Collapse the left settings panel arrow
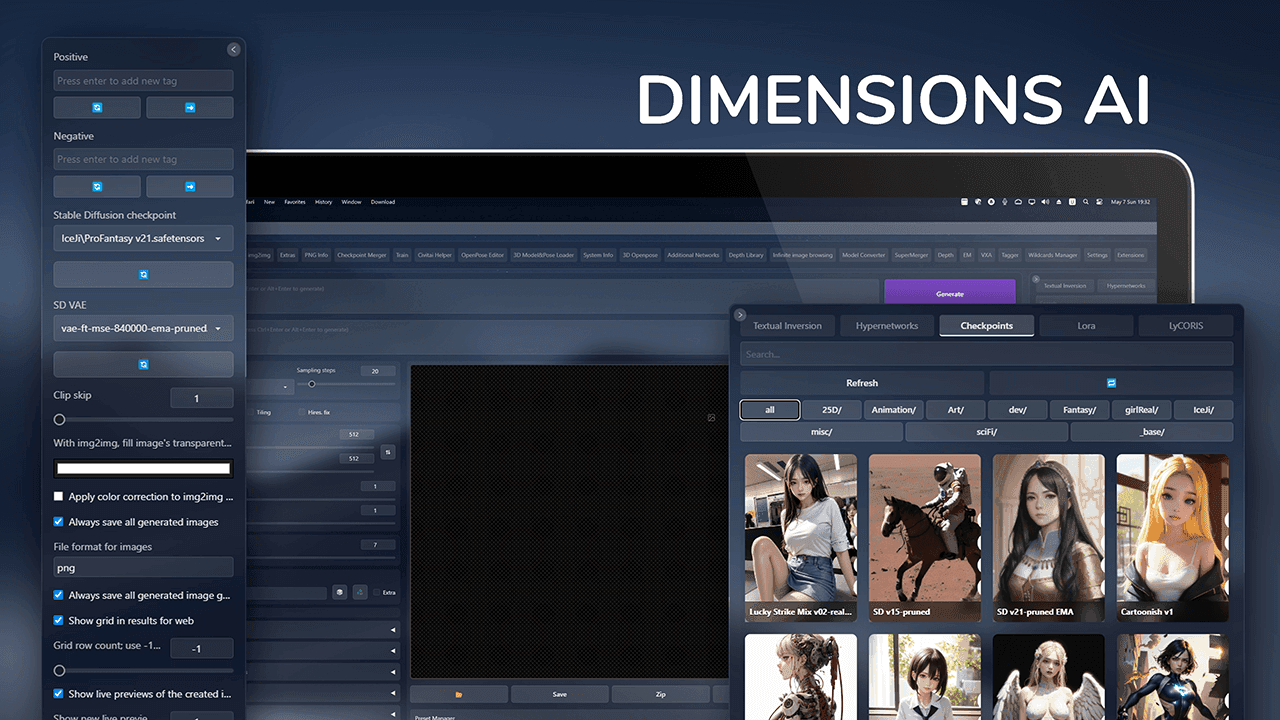The image size is (1280, 720). pos(233,49)
